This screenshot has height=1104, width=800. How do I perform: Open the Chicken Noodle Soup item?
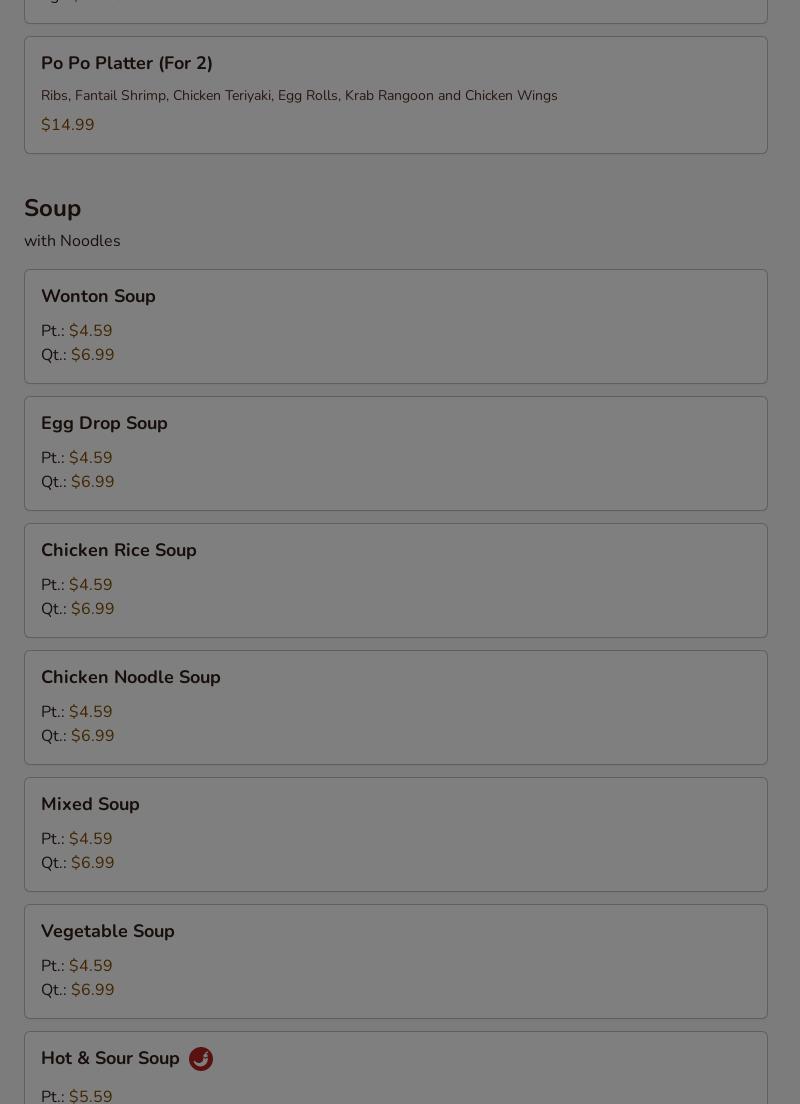tap(131, 677)
